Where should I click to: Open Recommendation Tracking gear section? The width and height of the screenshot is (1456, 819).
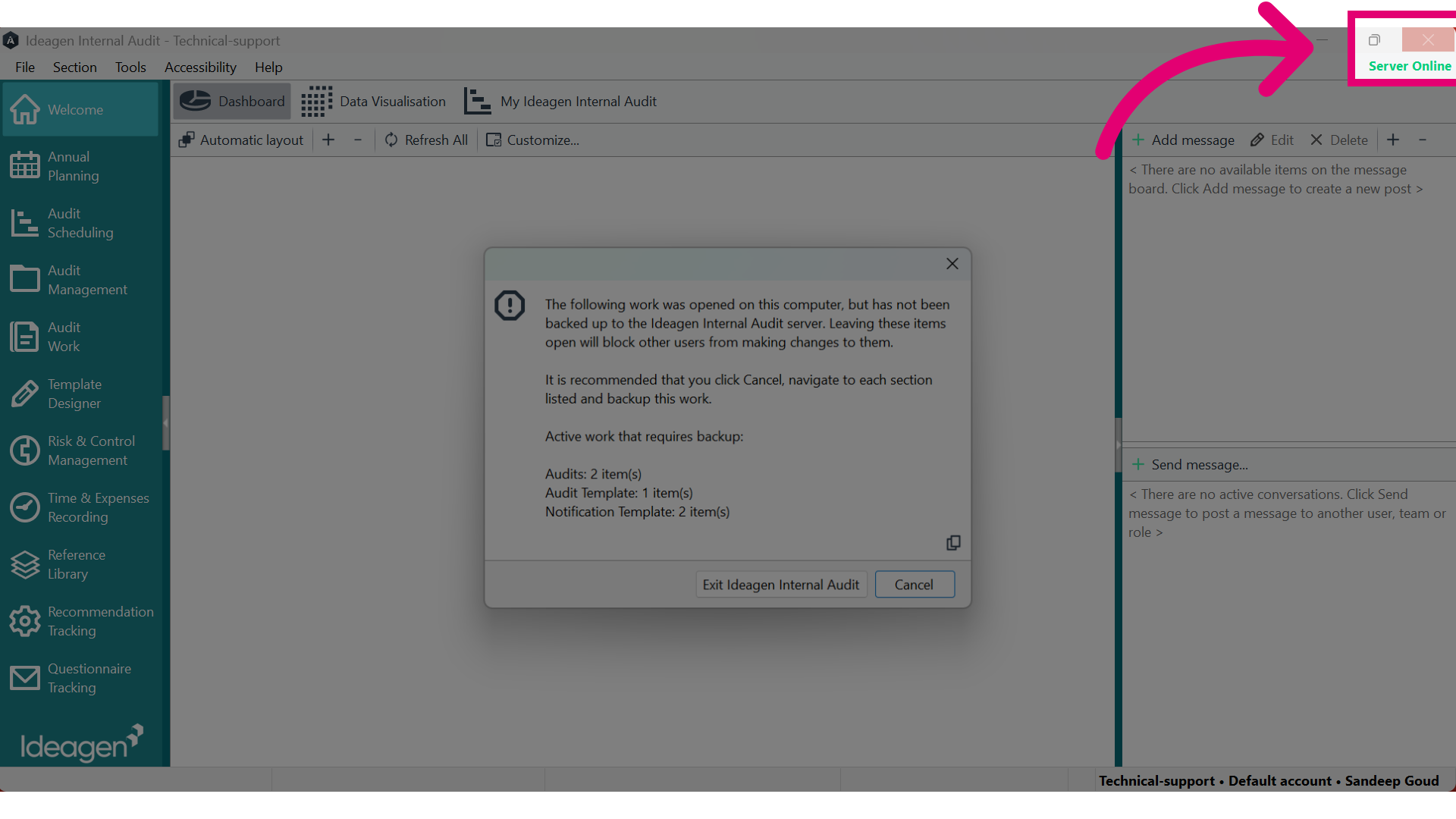(80, 621)
